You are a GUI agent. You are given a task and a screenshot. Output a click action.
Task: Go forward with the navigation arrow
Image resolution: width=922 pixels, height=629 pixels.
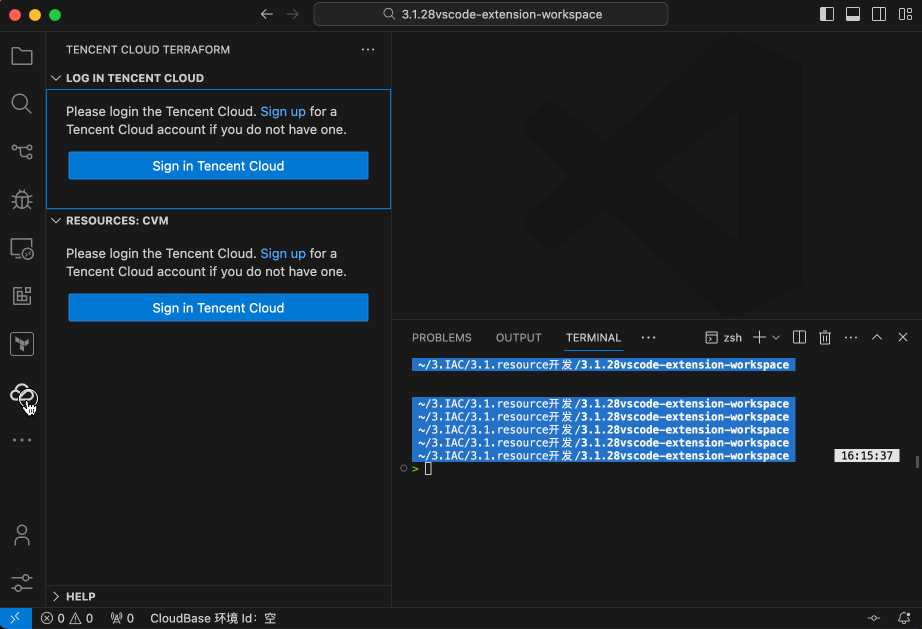click(292, 14)
